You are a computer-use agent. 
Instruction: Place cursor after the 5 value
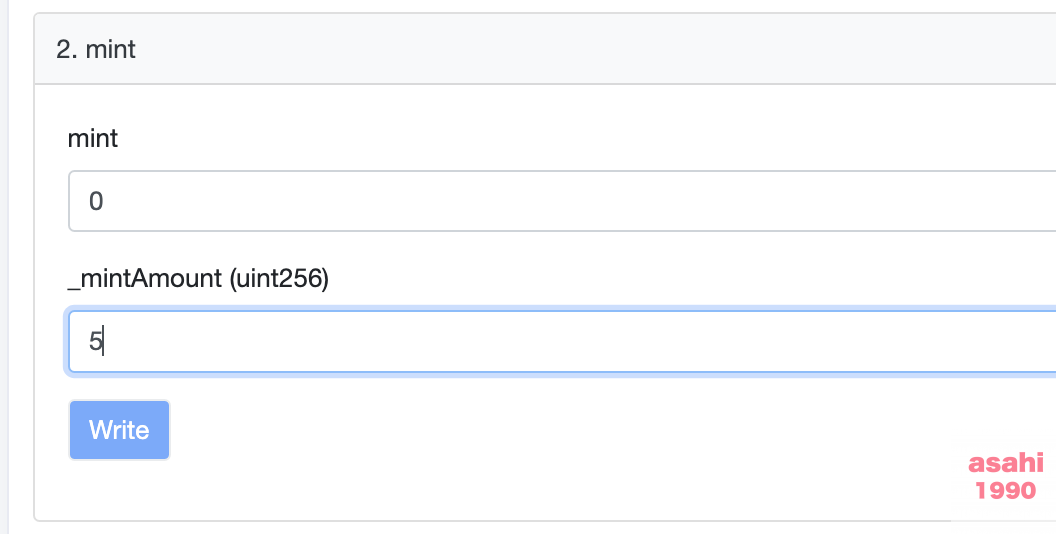pos(103,341)
